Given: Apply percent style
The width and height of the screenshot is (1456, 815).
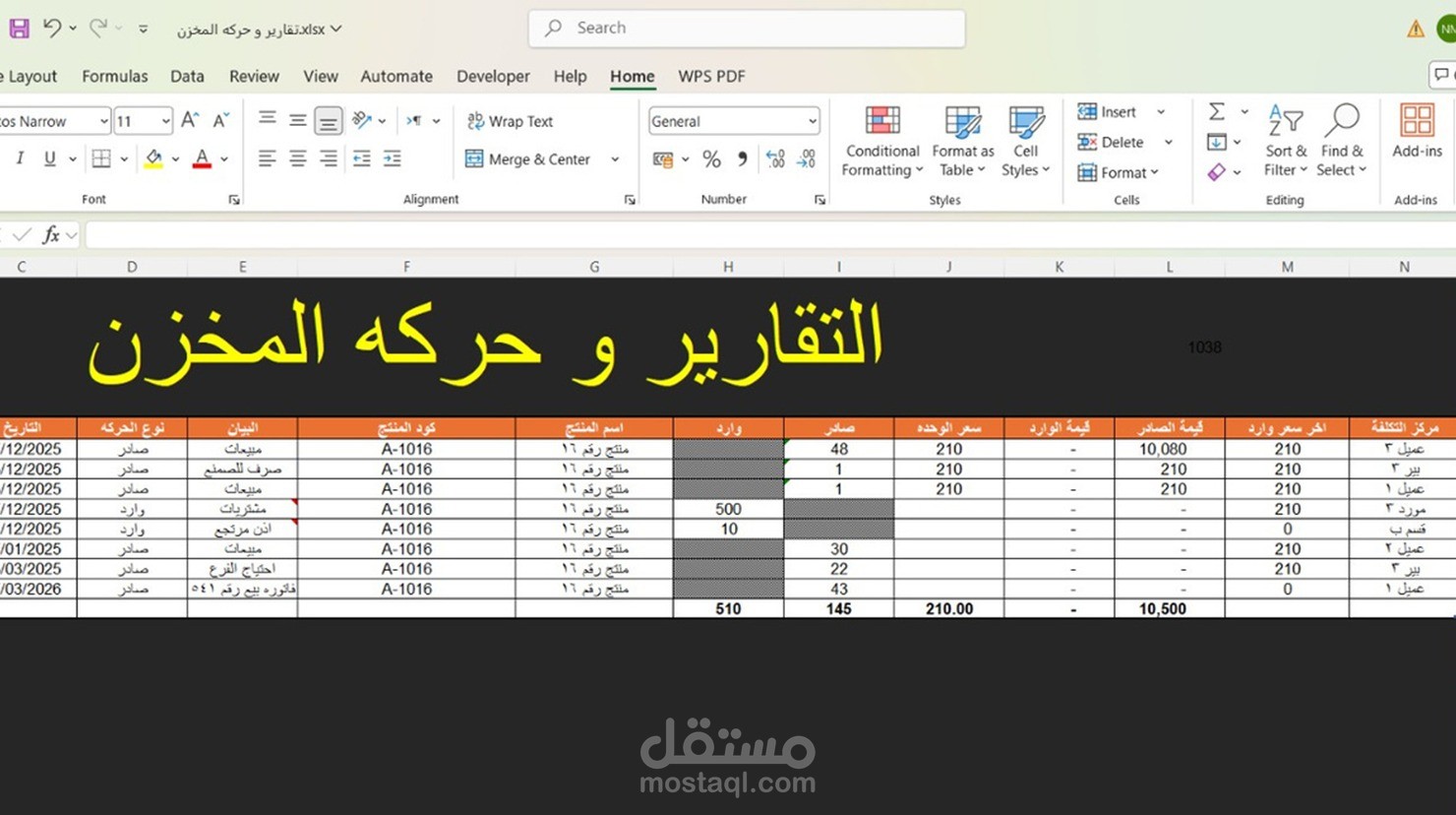Looking at the screenshot, I should pos(711,159).
